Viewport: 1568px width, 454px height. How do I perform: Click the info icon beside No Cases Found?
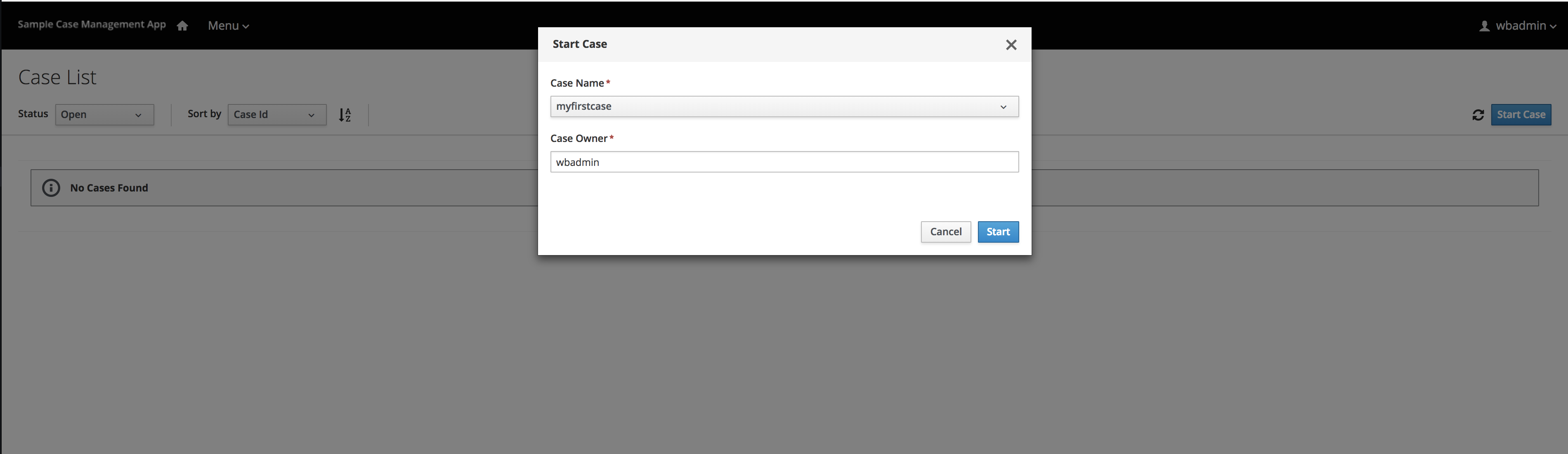tap(51, 187)
